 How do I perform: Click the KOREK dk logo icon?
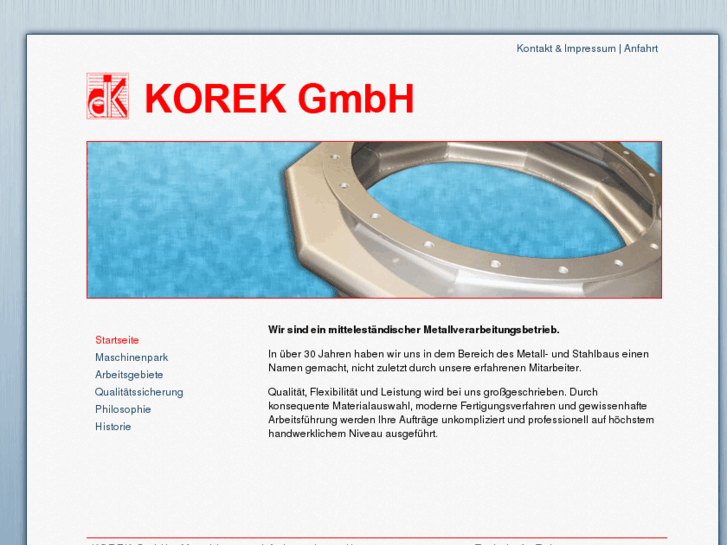(108, 96)
